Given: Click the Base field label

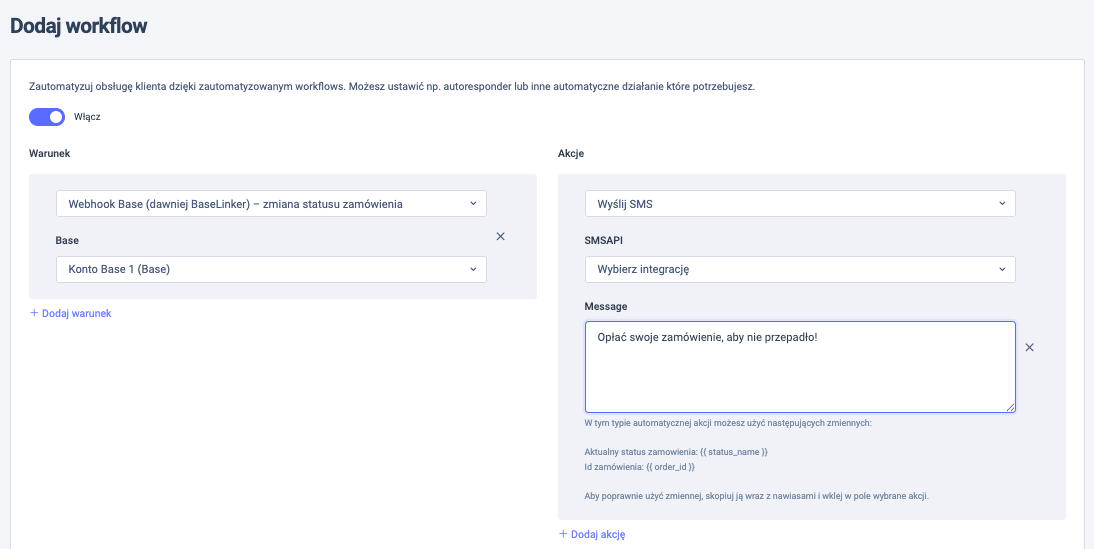Looking at the screenshot, I should [67, 242].
